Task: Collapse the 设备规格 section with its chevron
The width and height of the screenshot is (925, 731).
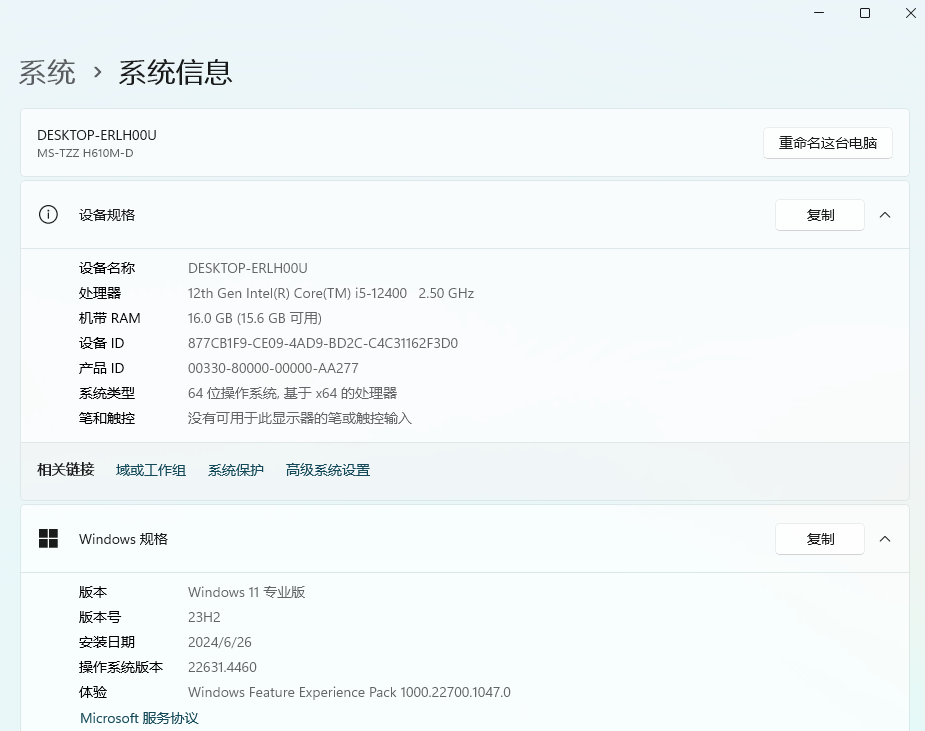Action: [885, 215]
